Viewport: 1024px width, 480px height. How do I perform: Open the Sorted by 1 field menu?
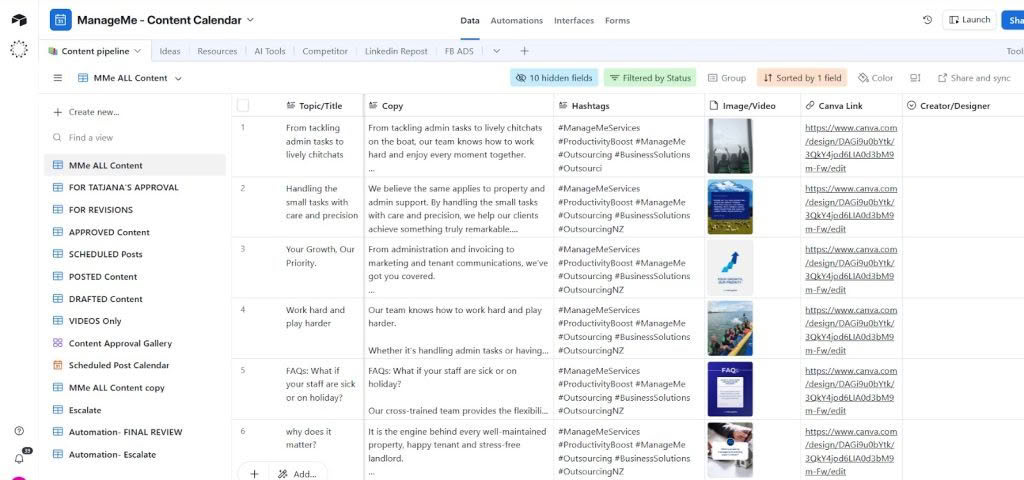tap(802, 78)
